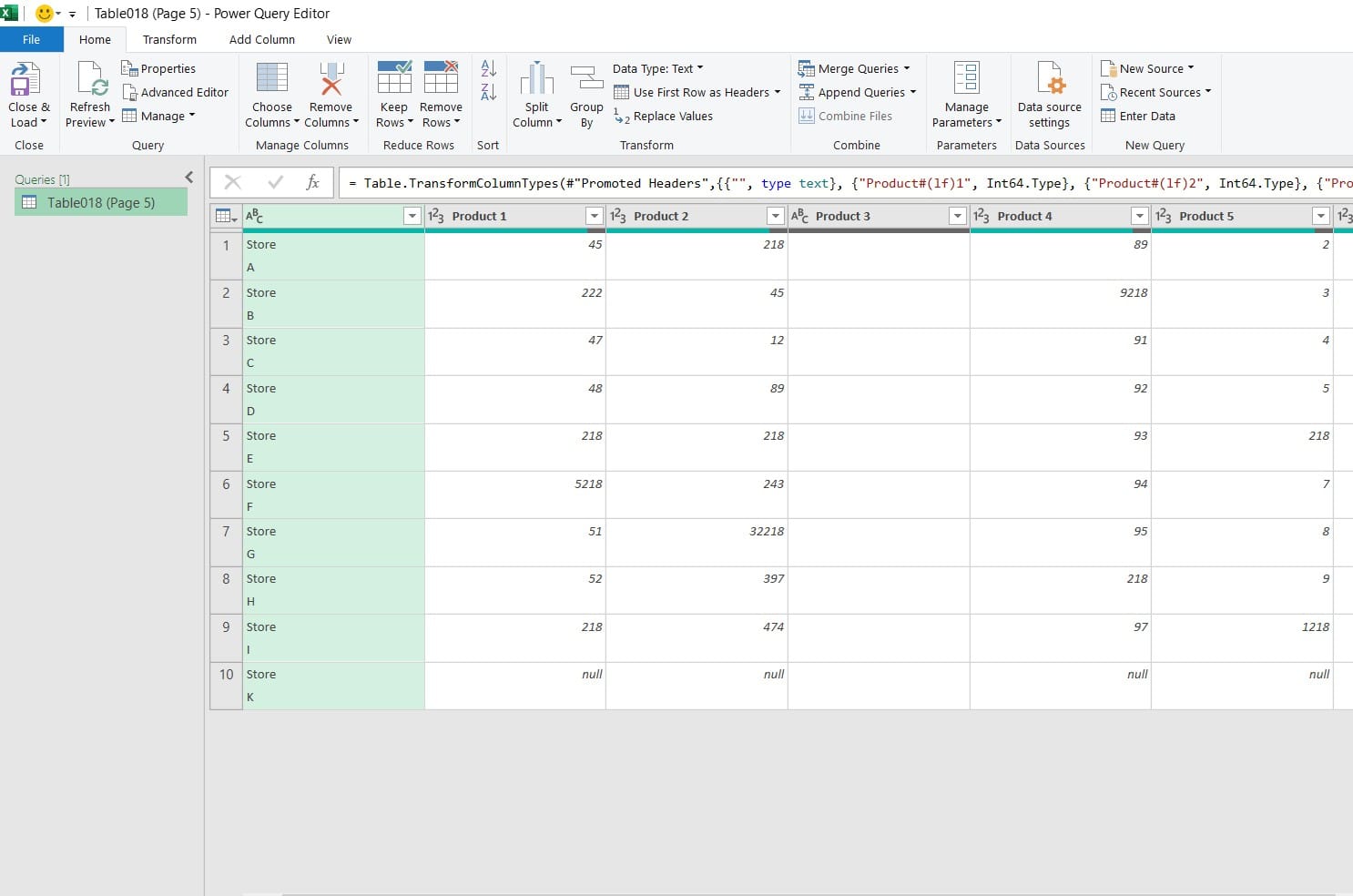Open the Product 1 column filter dropdown
This screenshot has width=1353, height=896.
(x=595, y=216)
